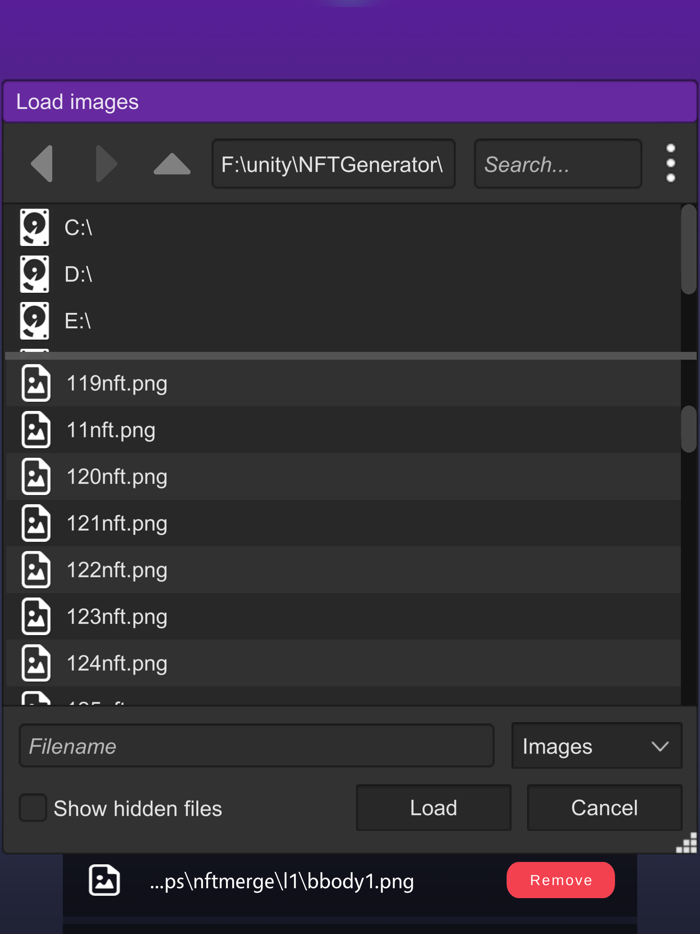Image resolution: width=700 pixels, height=934 pixels.
Task: Enable Show hidden files
Action: click(x=31, y=808)
